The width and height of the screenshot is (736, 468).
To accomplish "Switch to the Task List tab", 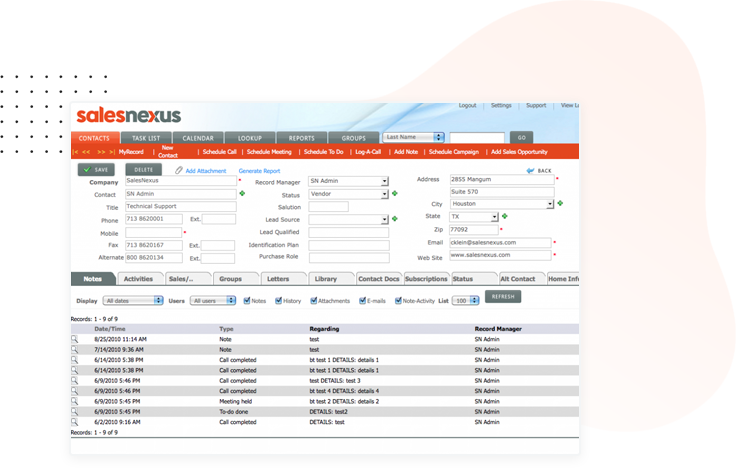I will click(146, 138).
